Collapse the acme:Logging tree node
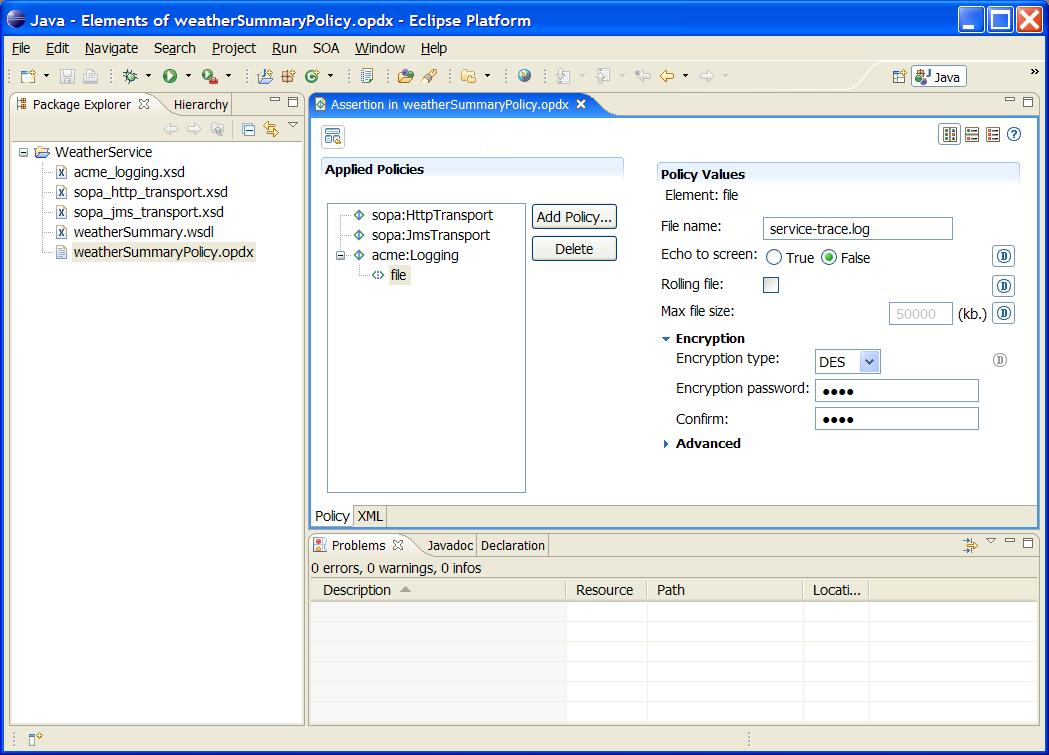This screenshot has width=1049, height=755. 341,255
